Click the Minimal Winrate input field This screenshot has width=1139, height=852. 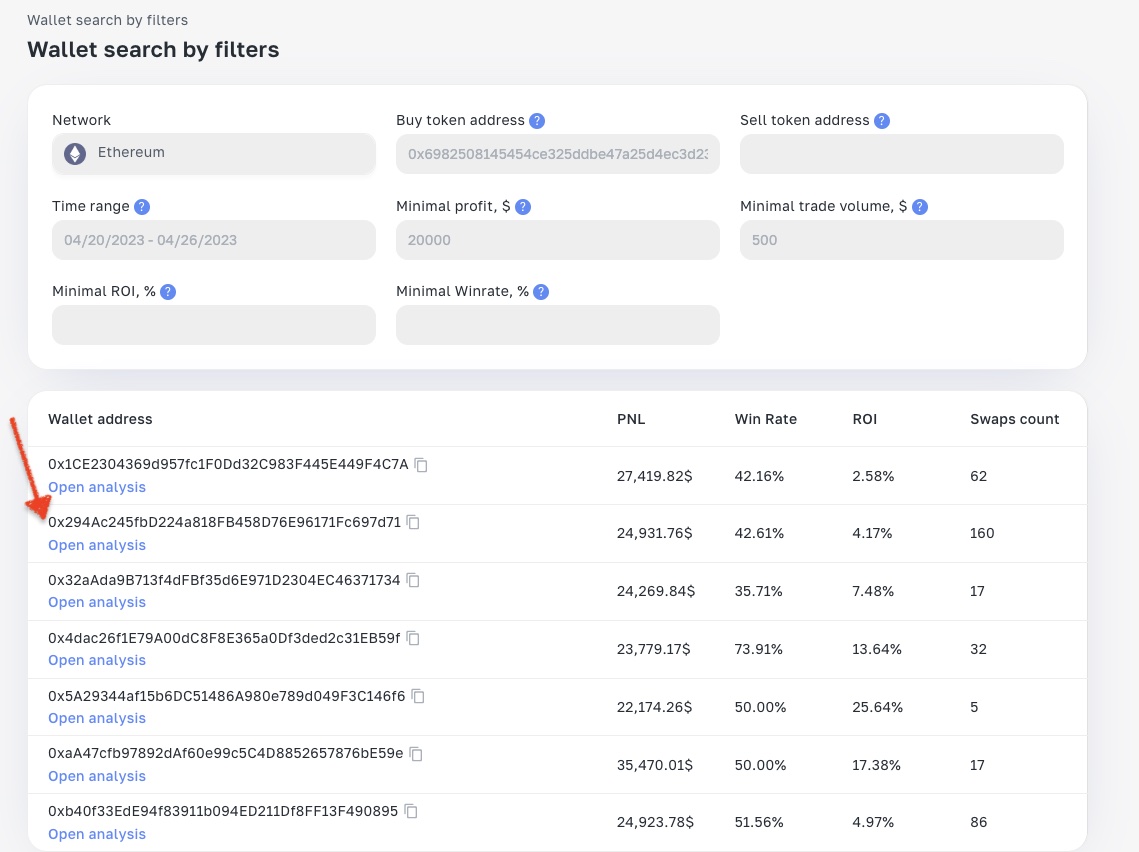[558, 325]
